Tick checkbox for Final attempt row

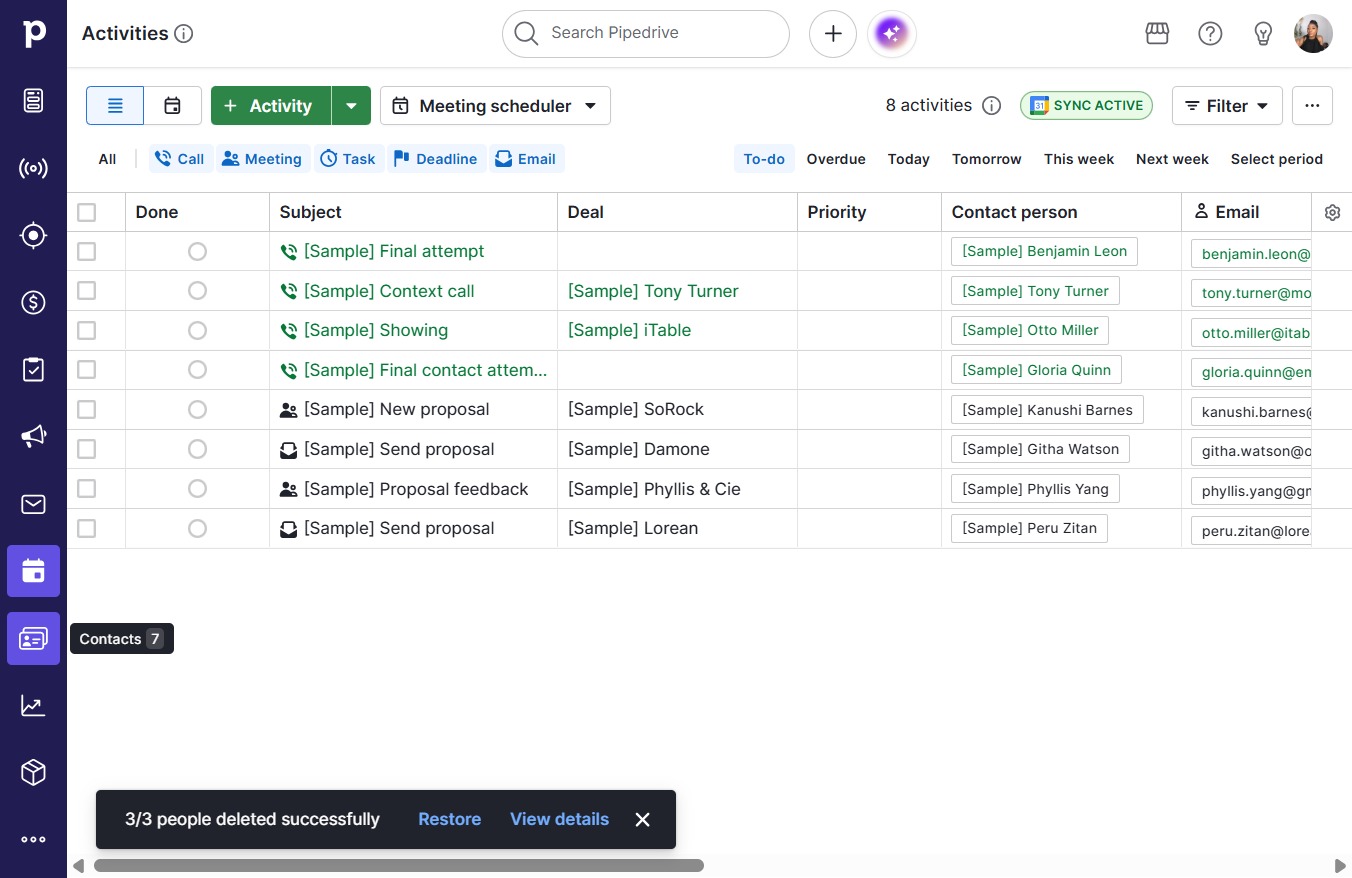[x=87, y=251]
